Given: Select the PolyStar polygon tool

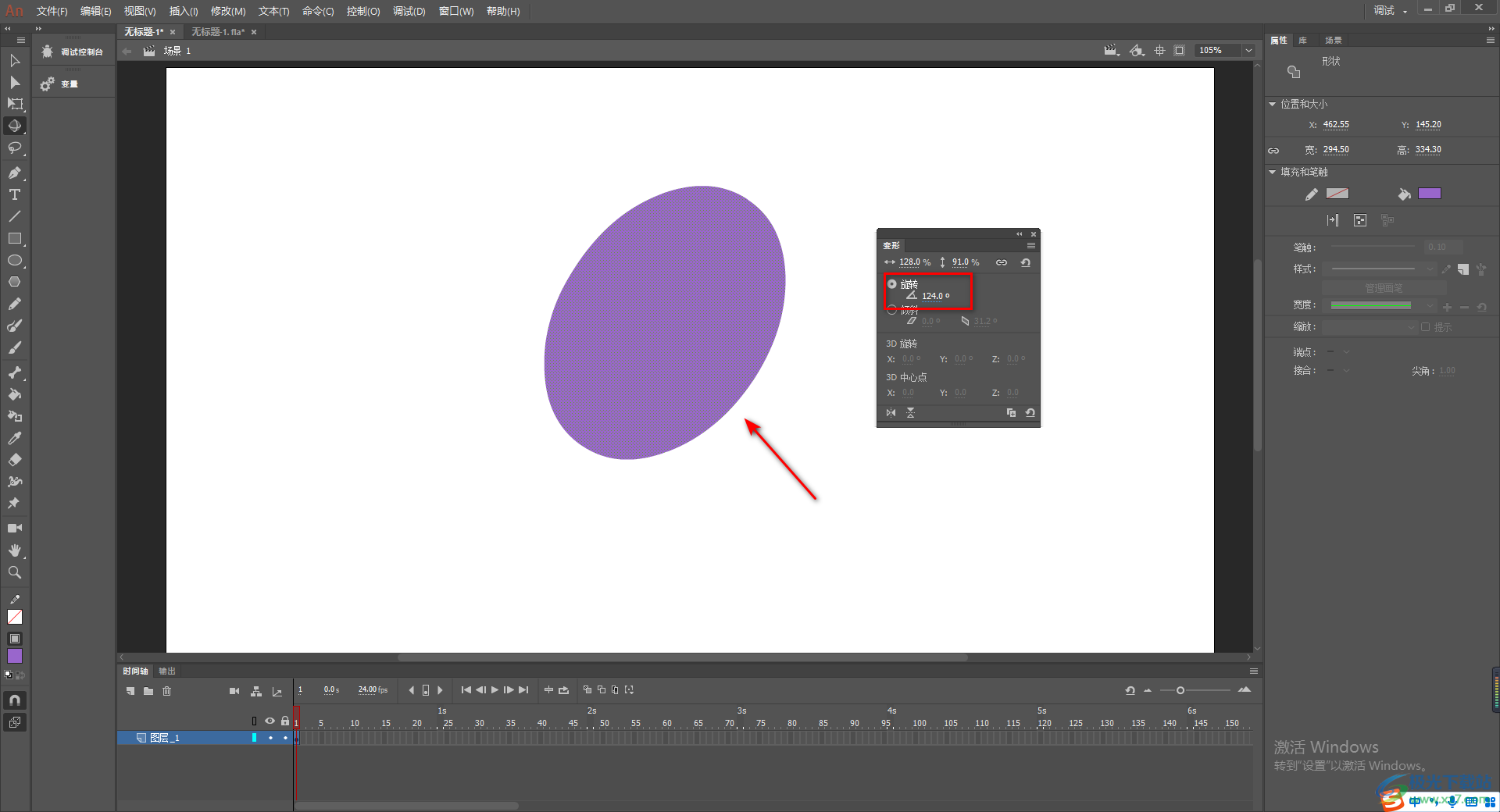Looking at the screenshot, I should pyautogui.click(x=15, y=282).
